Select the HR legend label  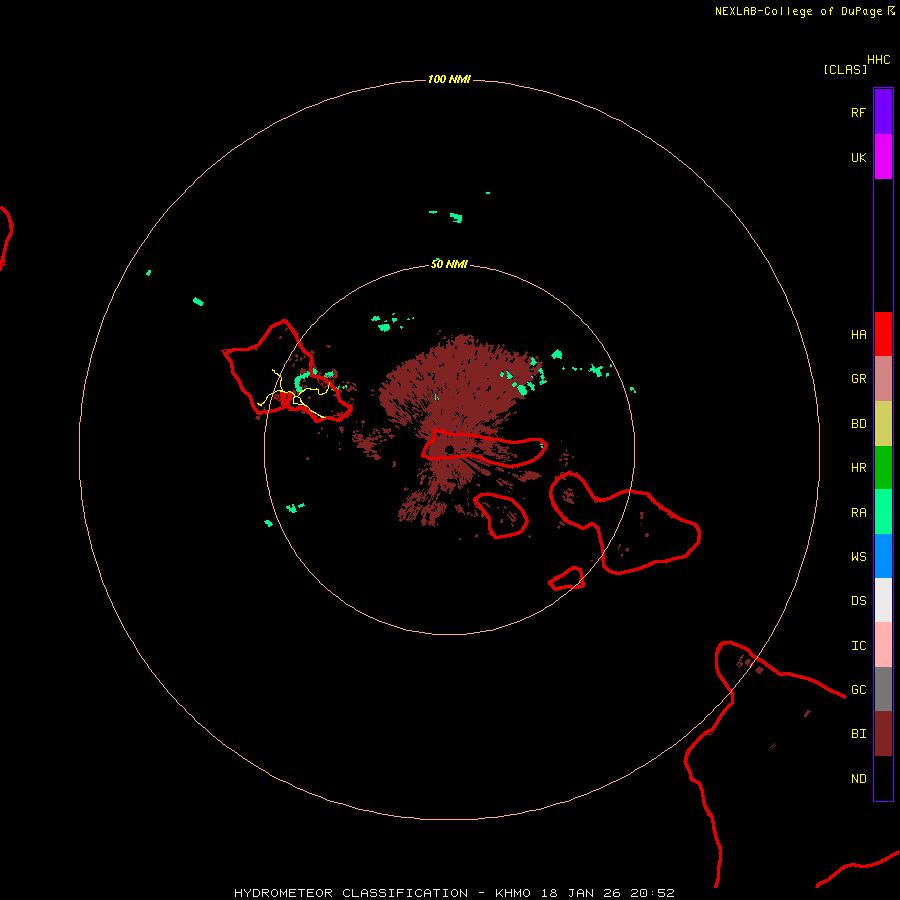(858, 468)
